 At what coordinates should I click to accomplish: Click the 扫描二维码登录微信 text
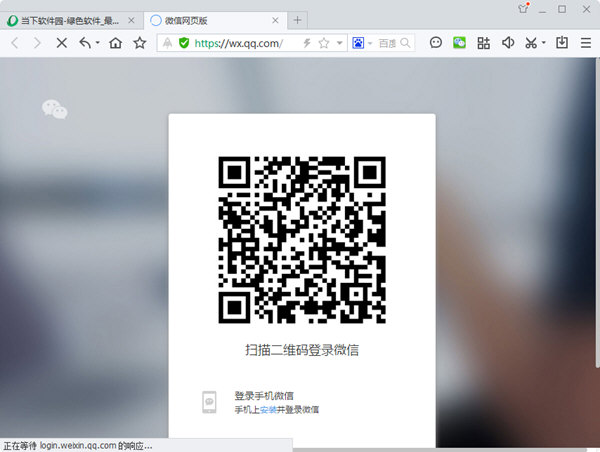(302, 350)
